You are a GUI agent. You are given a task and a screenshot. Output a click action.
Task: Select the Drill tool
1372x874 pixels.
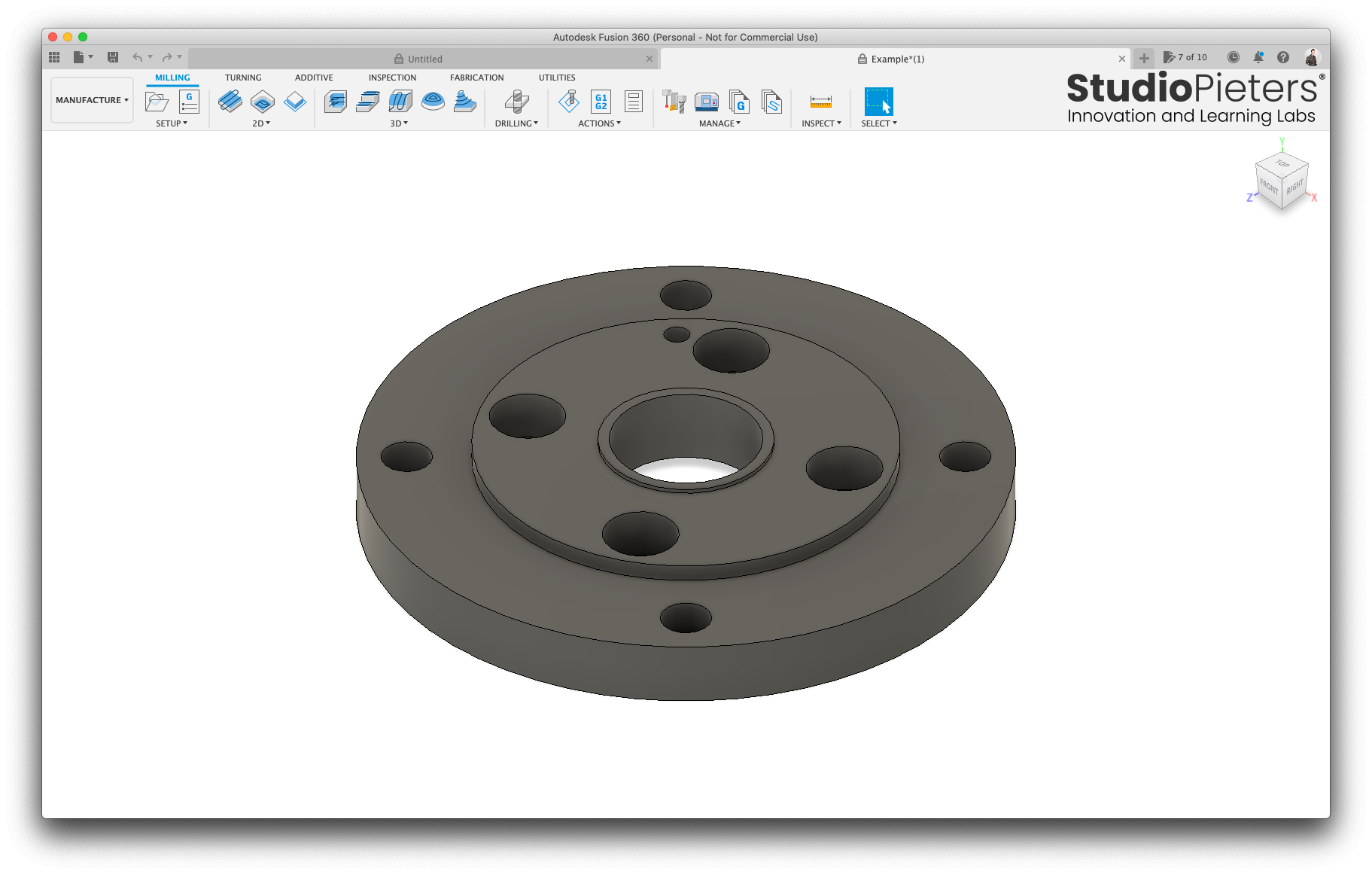point(516,101)
